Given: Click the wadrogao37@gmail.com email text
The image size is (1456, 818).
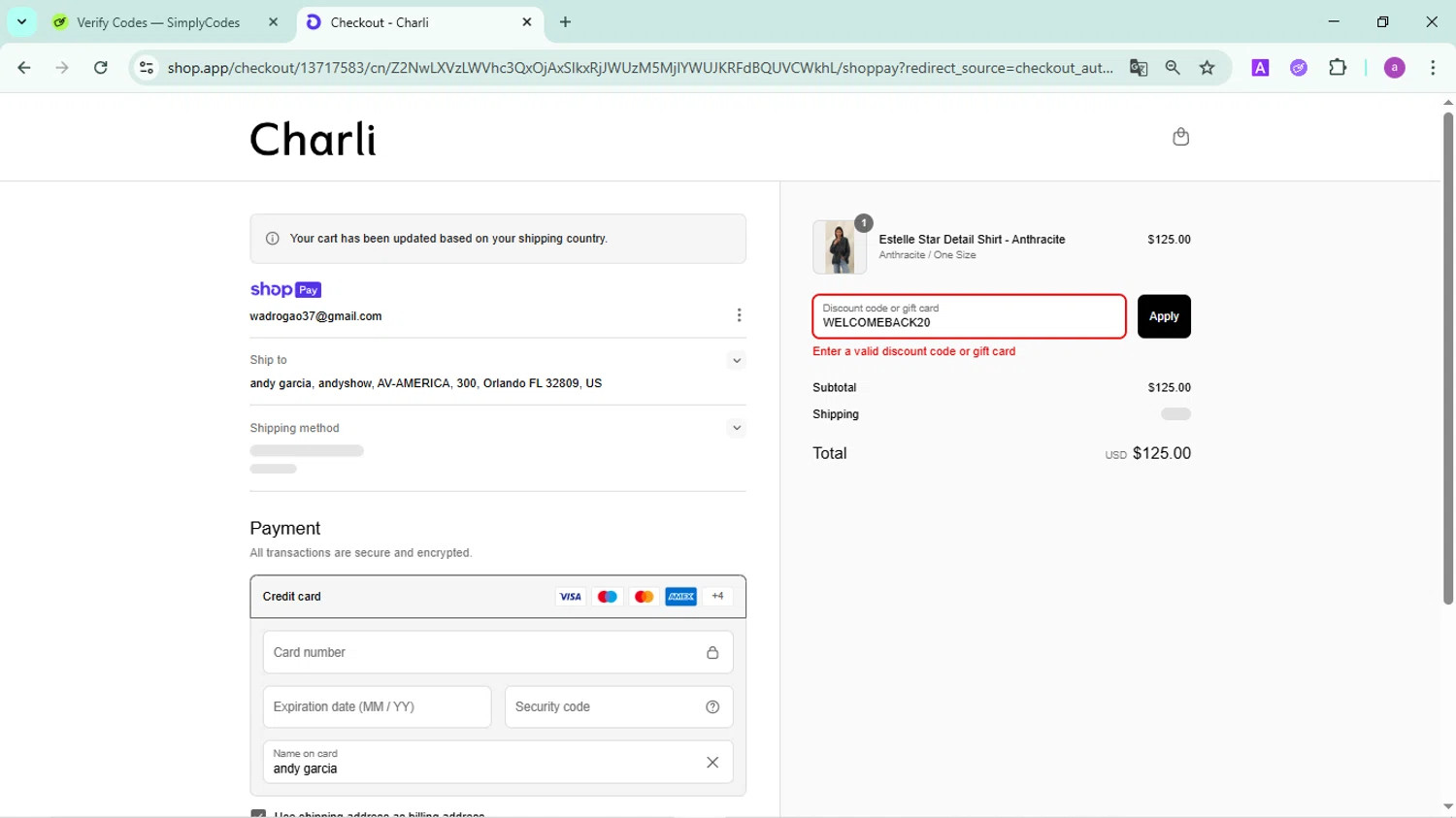Looking at the screenshot, I should click(x=315, y=316).
